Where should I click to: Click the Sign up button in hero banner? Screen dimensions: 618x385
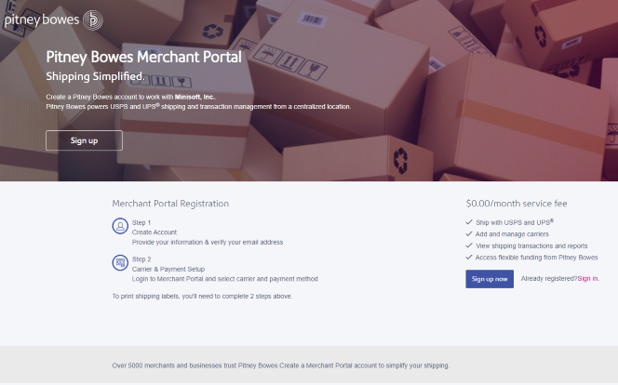(x=84, y=140)
